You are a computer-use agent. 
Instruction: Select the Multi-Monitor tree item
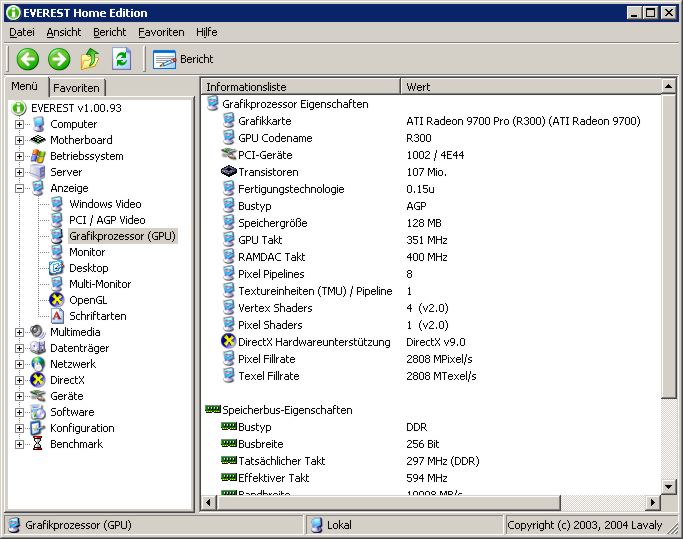100,284
